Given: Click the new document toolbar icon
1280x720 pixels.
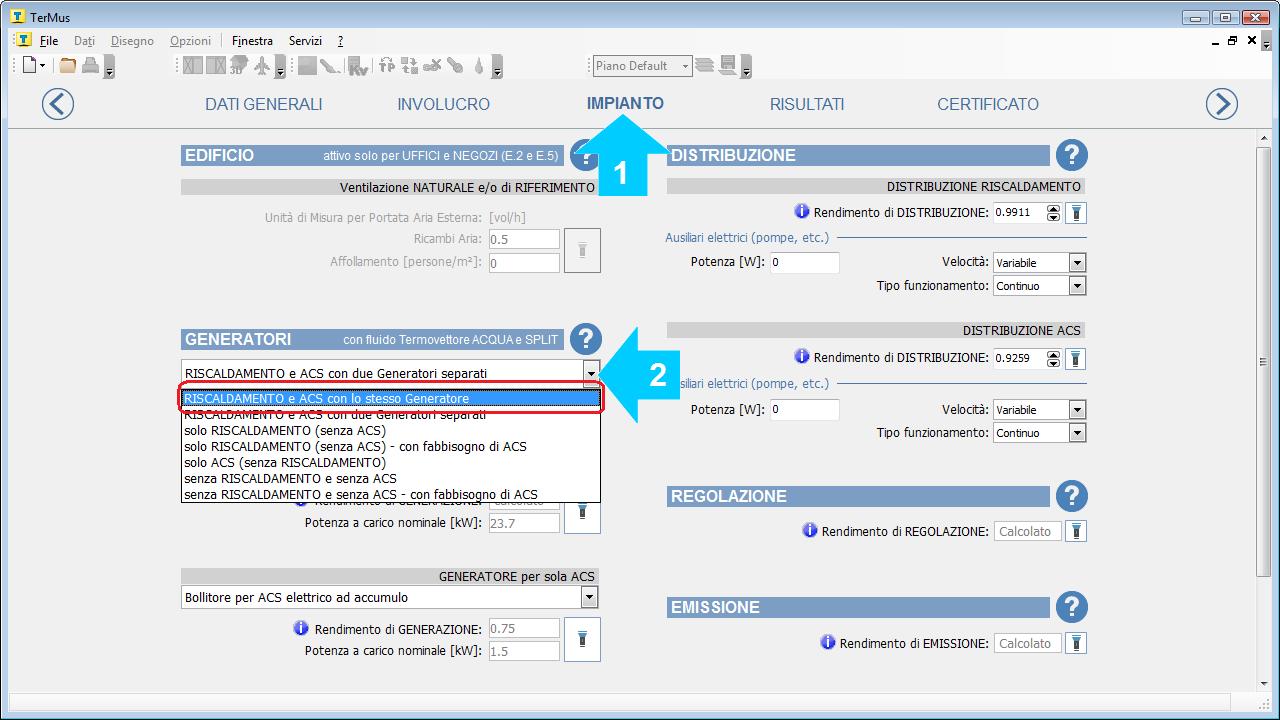Looking at the screenshot, I should click(x=29, y=66).
